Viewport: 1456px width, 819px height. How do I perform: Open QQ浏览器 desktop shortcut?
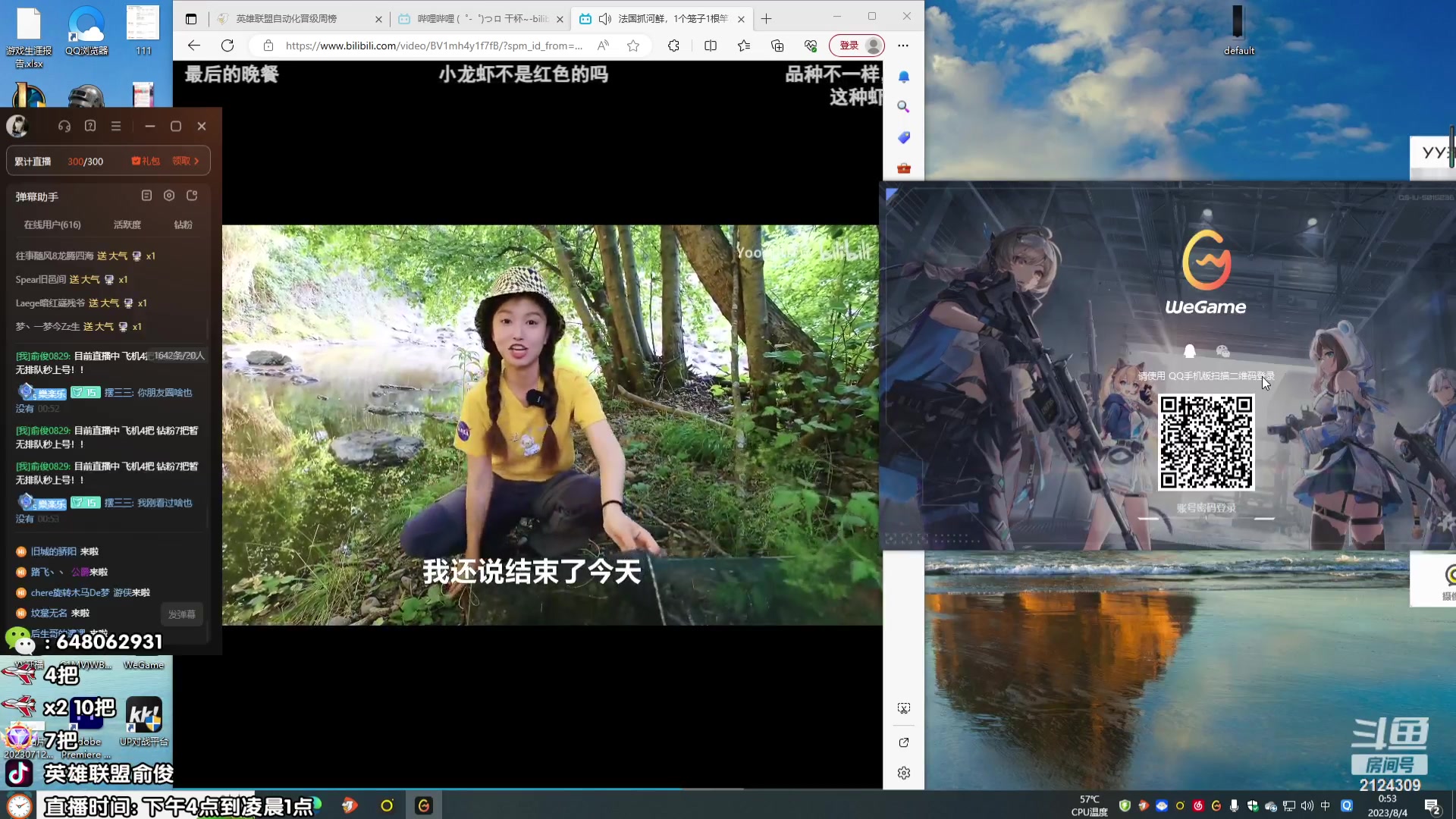click(86, 30)
